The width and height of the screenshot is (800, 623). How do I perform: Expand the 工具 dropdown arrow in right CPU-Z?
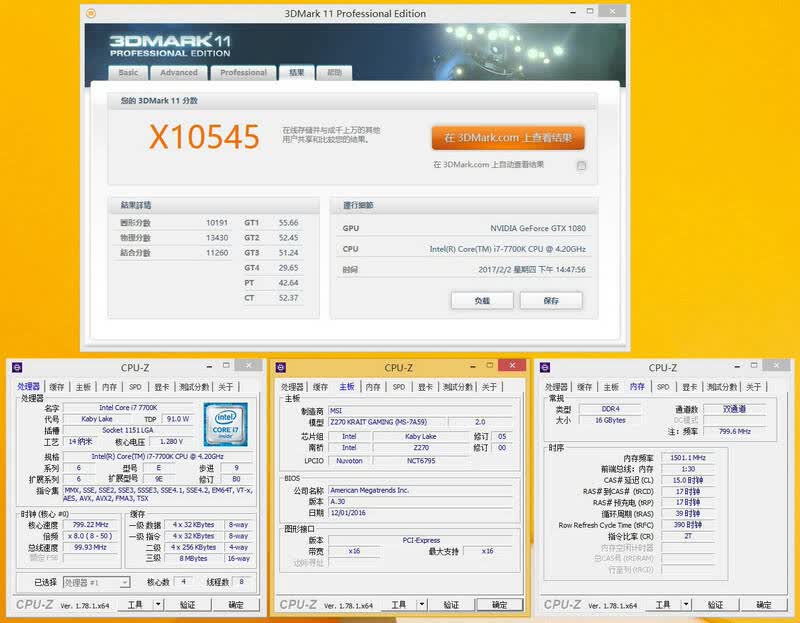click(686, 605)
